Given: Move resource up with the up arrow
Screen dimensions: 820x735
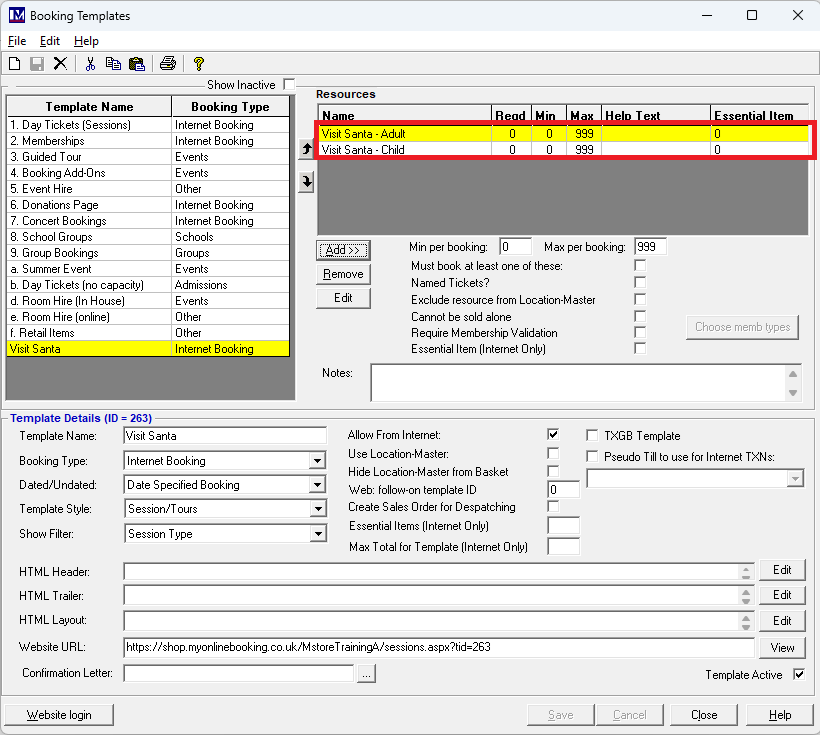Looking at the screenshot, I should coord(306,149).
